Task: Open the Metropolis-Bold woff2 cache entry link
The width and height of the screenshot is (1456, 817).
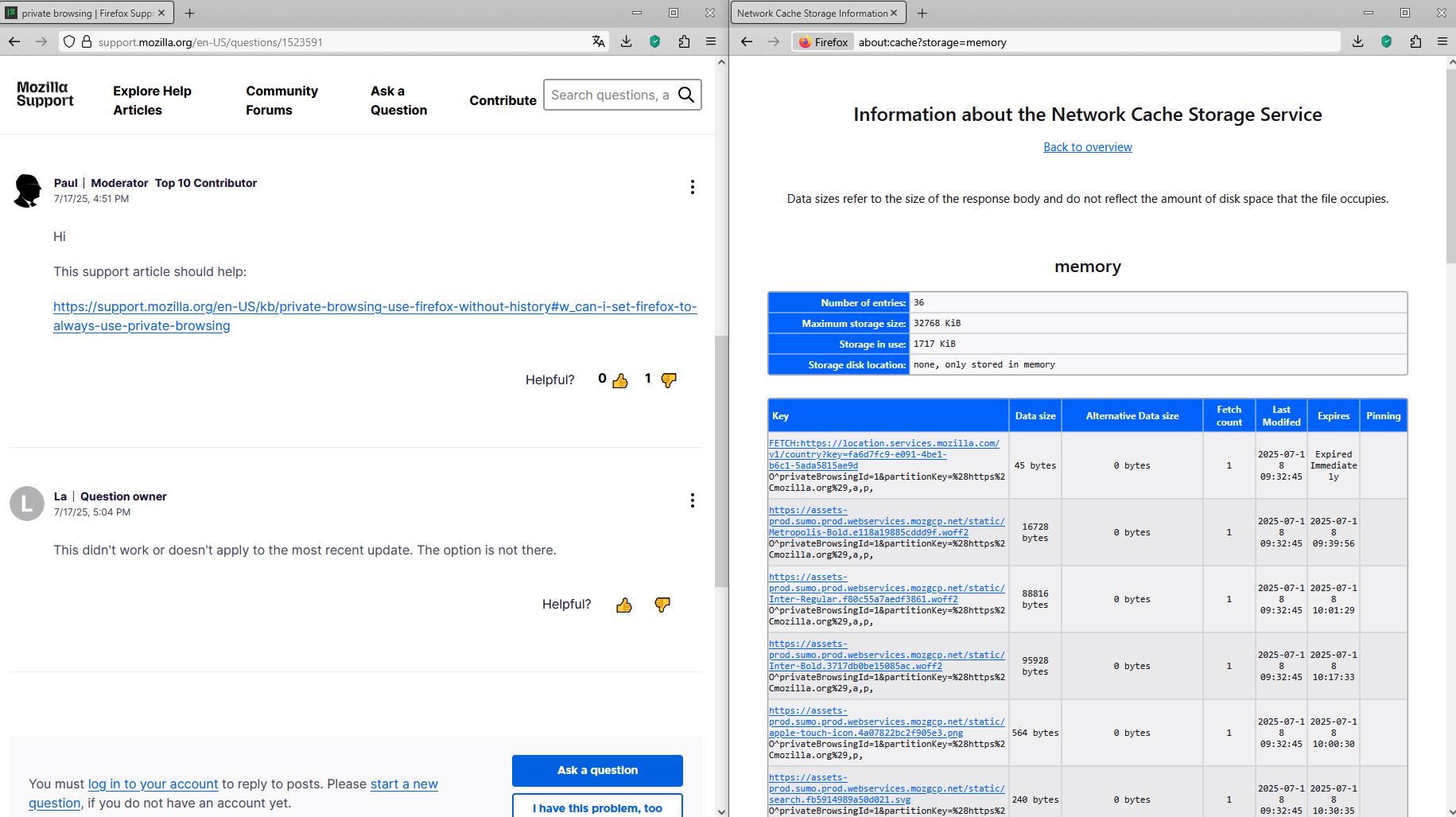Action: (x=887, y=521)
